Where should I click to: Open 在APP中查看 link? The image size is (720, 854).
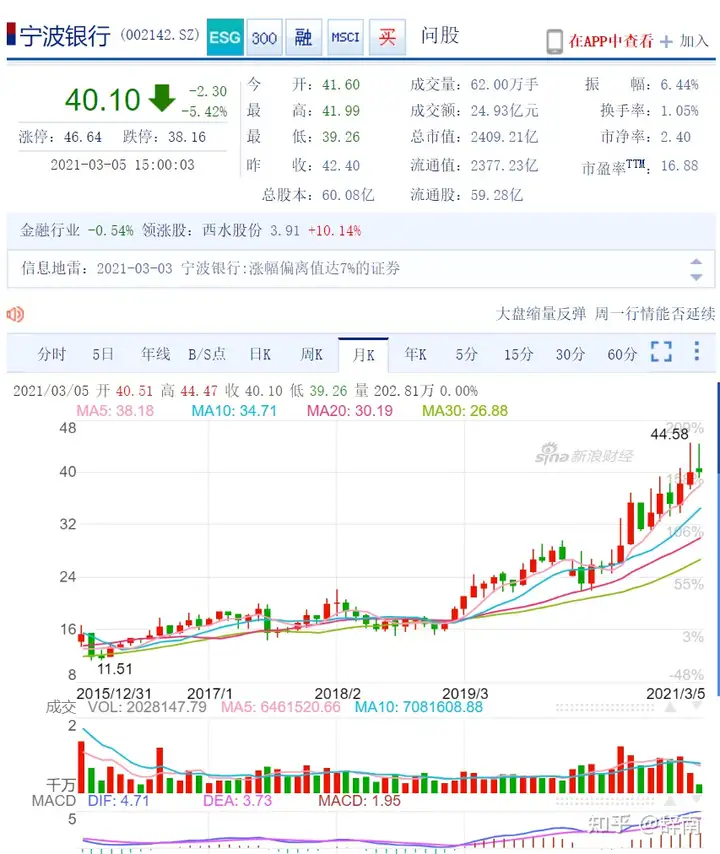point(611,41)
